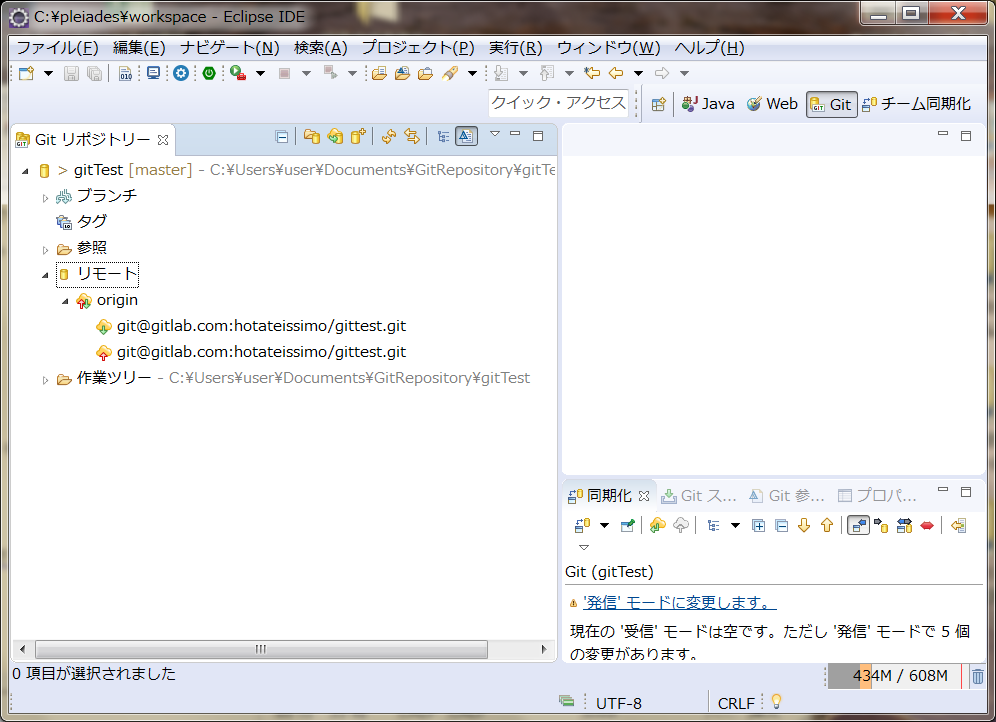Open the プロジェクト(P) menu
This screenshot has width=996, height=722.
point(418,48)
